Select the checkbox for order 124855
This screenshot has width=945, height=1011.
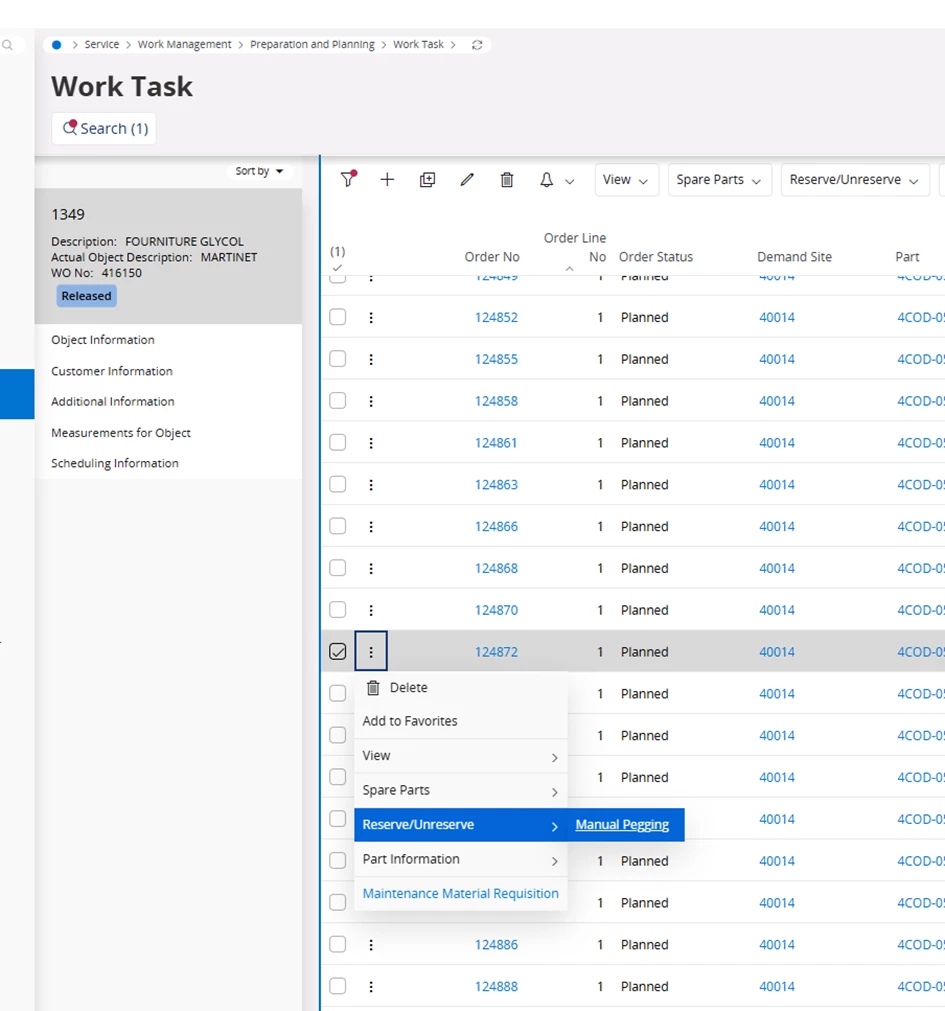click(338, 359)
